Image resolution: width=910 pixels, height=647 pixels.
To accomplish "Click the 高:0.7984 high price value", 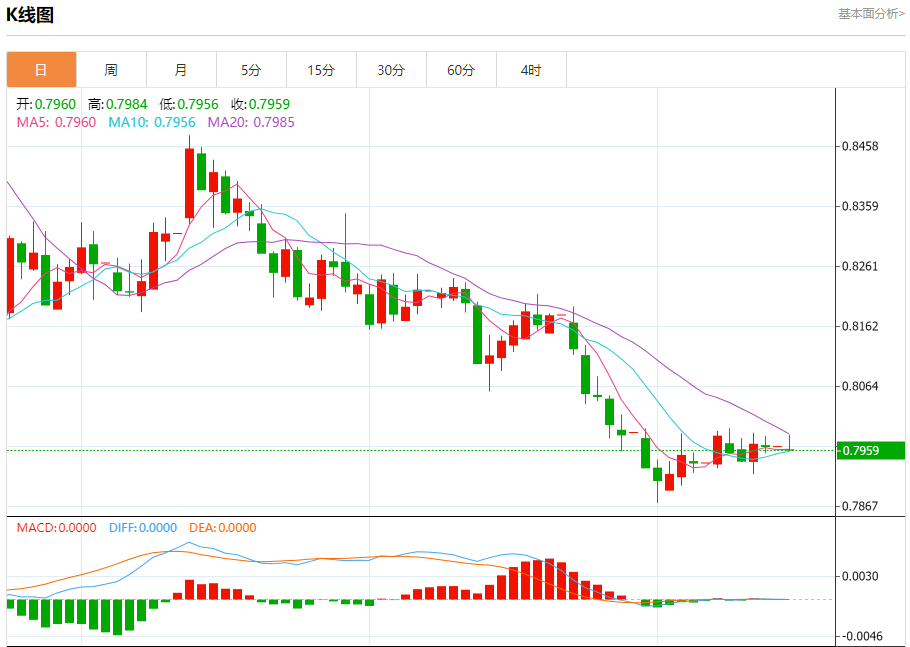I will 118,104.
